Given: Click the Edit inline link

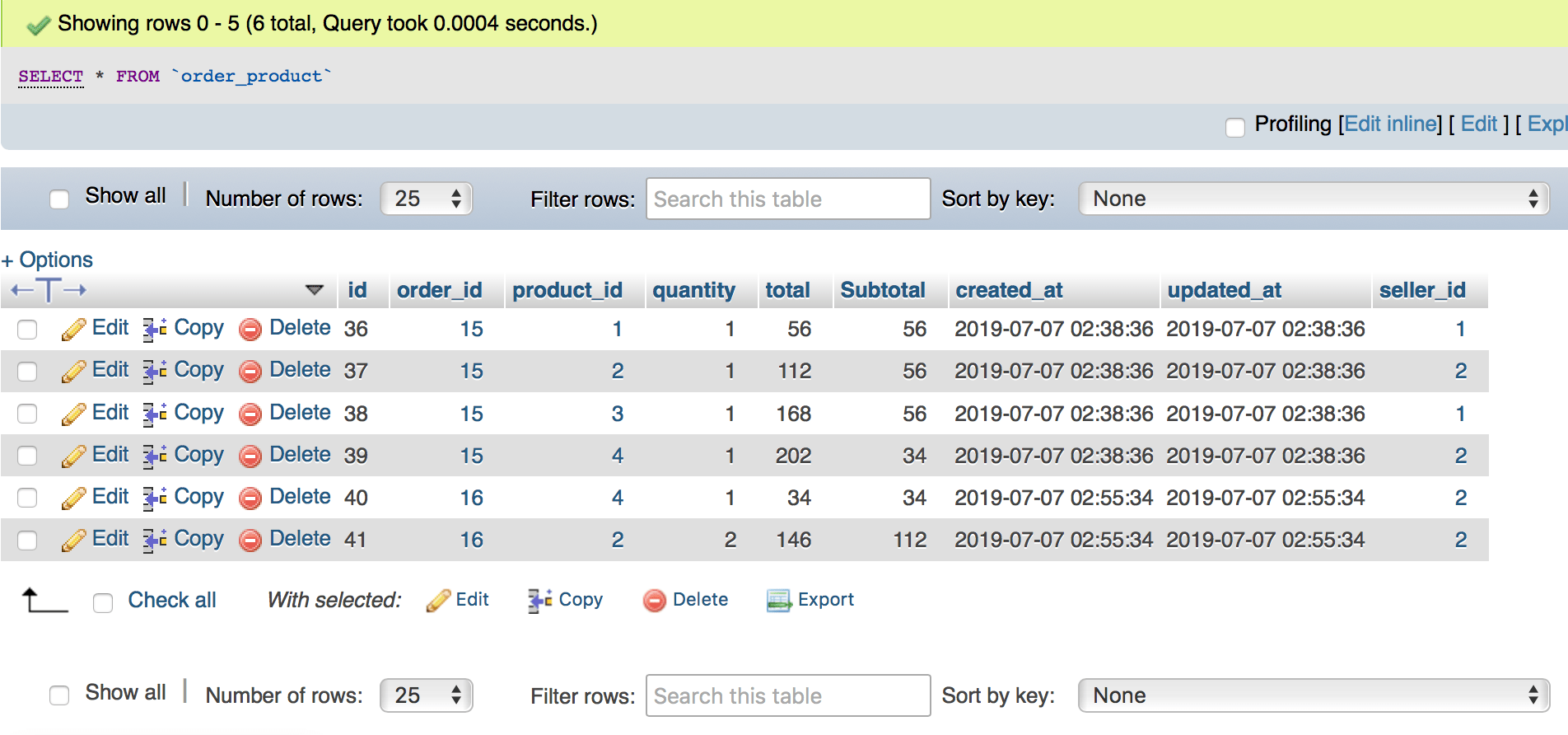Looking at the screenshot, I should pos(1390,124).
